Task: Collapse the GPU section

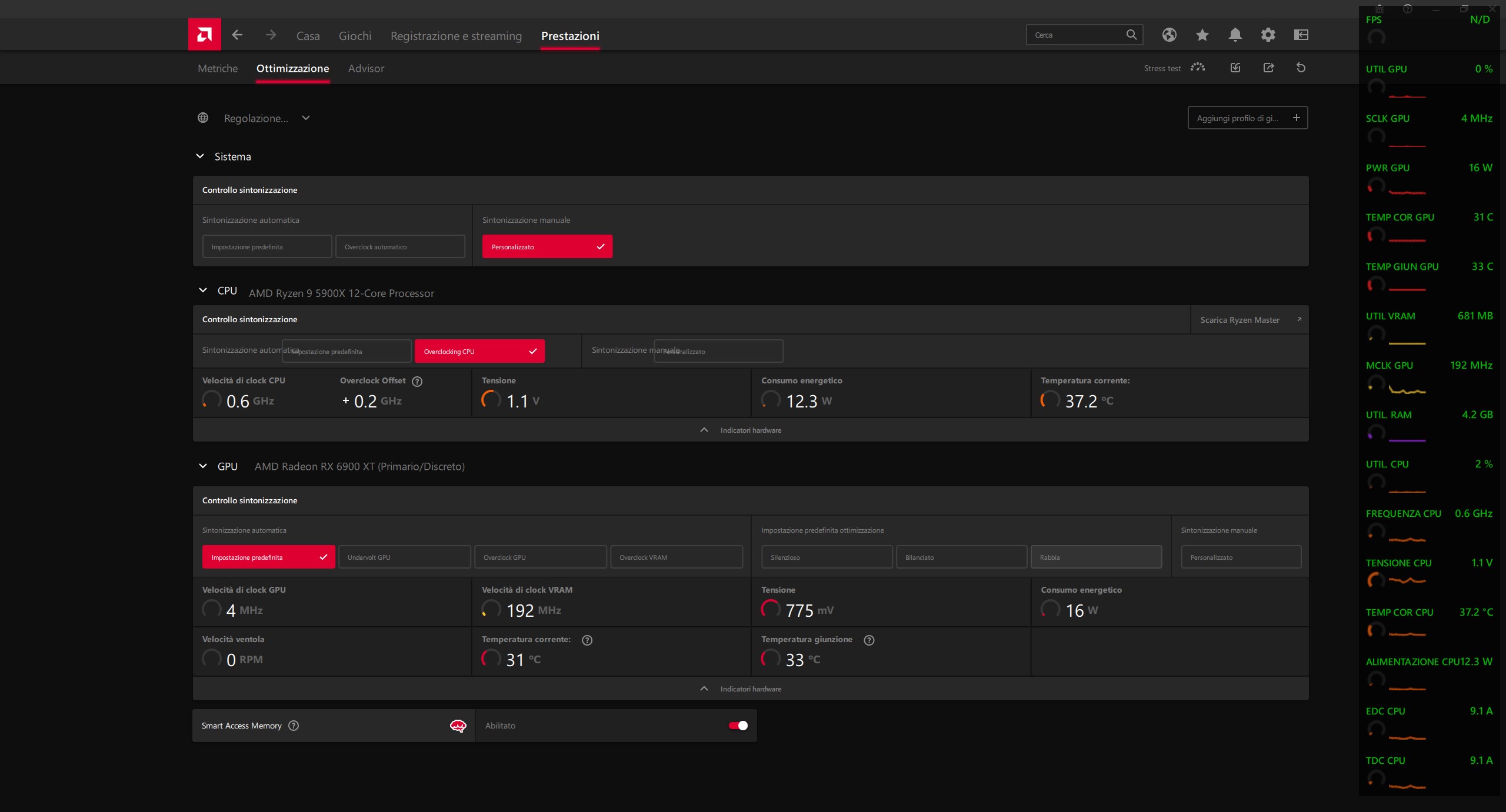Action: click(203, 466)
